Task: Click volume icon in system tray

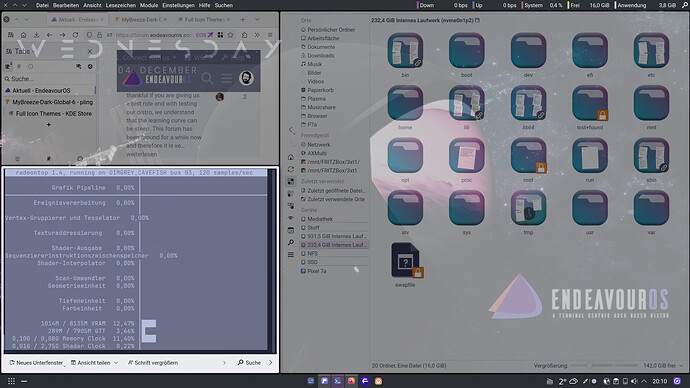Action: click(634, 381)
